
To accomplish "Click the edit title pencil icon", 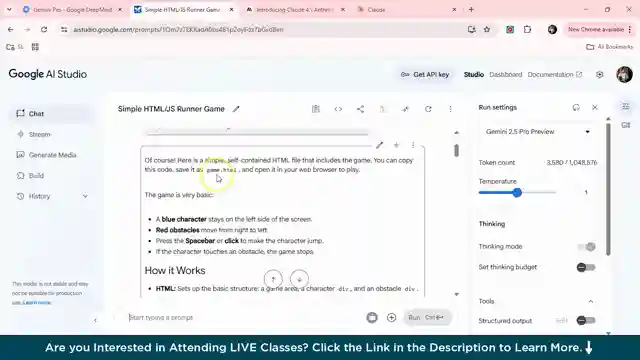I will coord(236,109).
